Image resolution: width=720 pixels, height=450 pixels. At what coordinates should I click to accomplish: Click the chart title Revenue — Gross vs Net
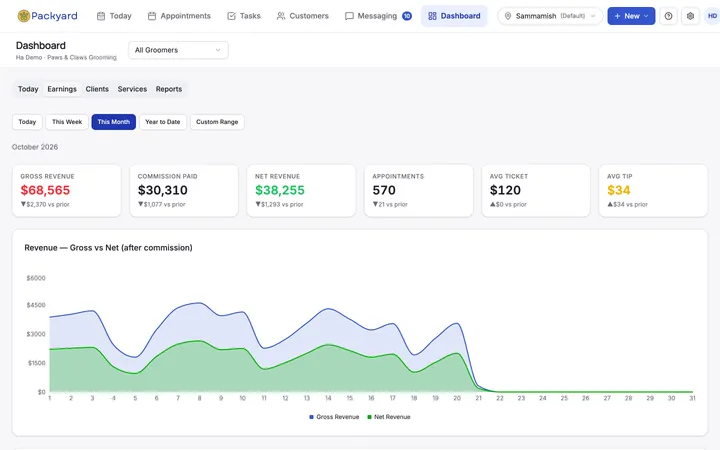pos(108,248)
